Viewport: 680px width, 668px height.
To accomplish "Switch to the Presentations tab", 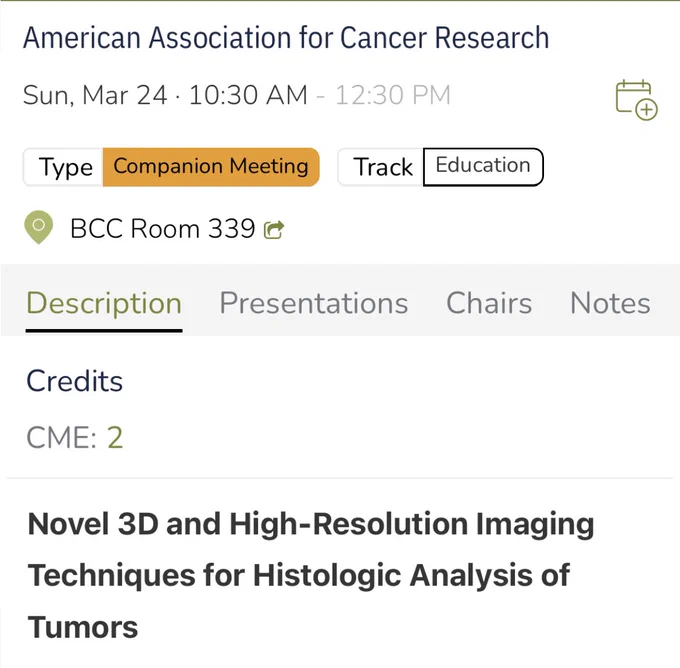I will (314, 303).
